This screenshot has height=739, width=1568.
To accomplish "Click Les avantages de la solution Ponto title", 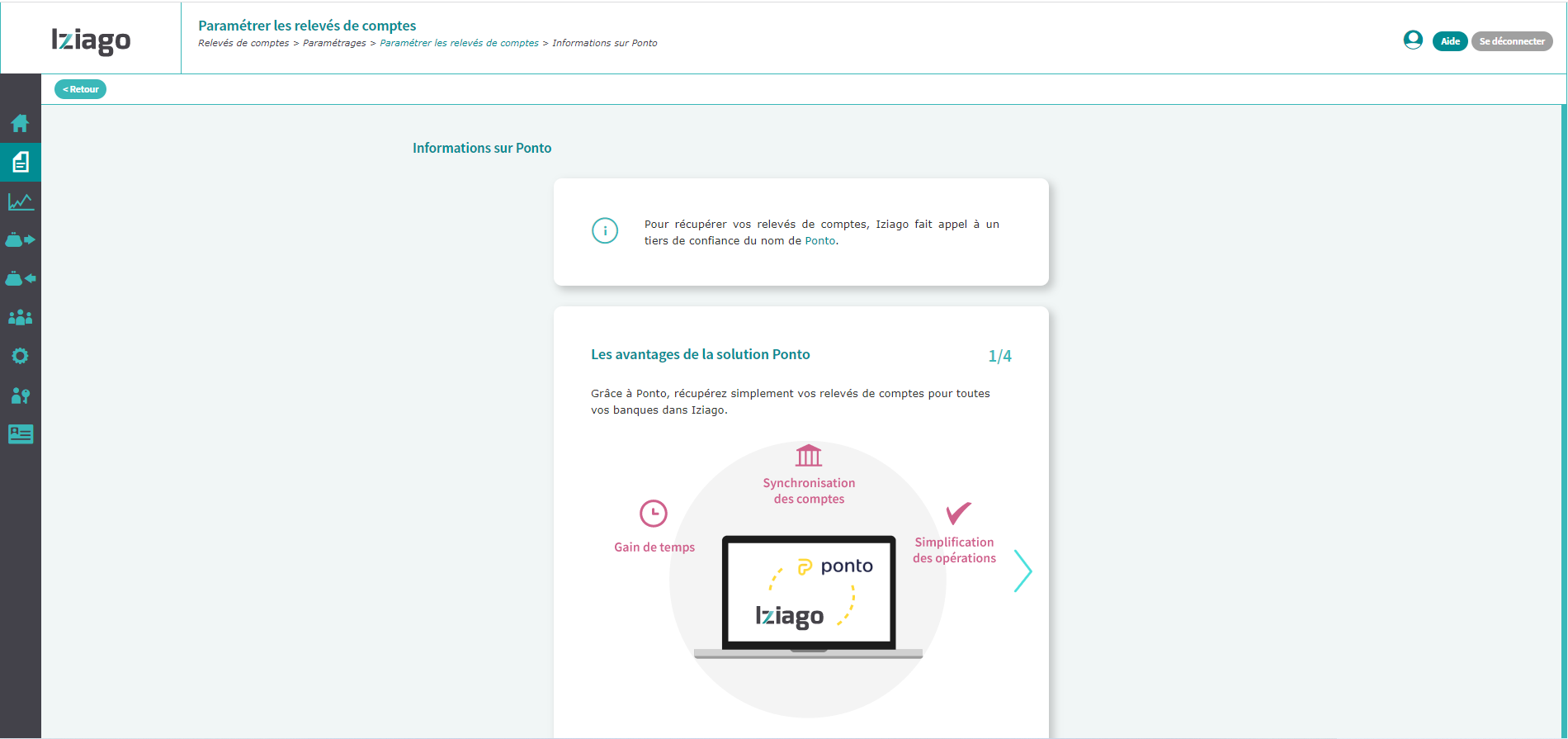I will (701, 354).
